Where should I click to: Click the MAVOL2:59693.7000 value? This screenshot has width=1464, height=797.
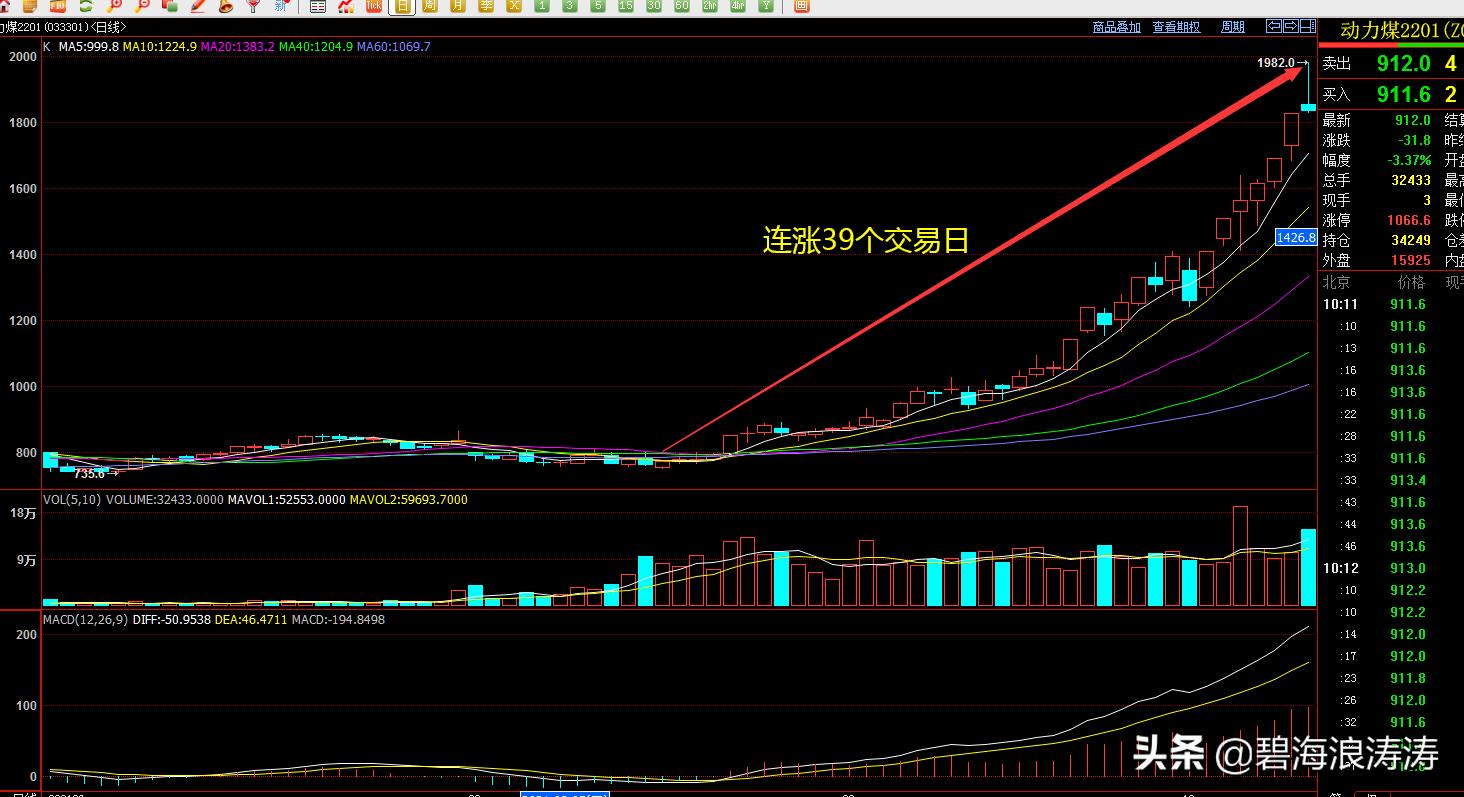tap(408, 500)
